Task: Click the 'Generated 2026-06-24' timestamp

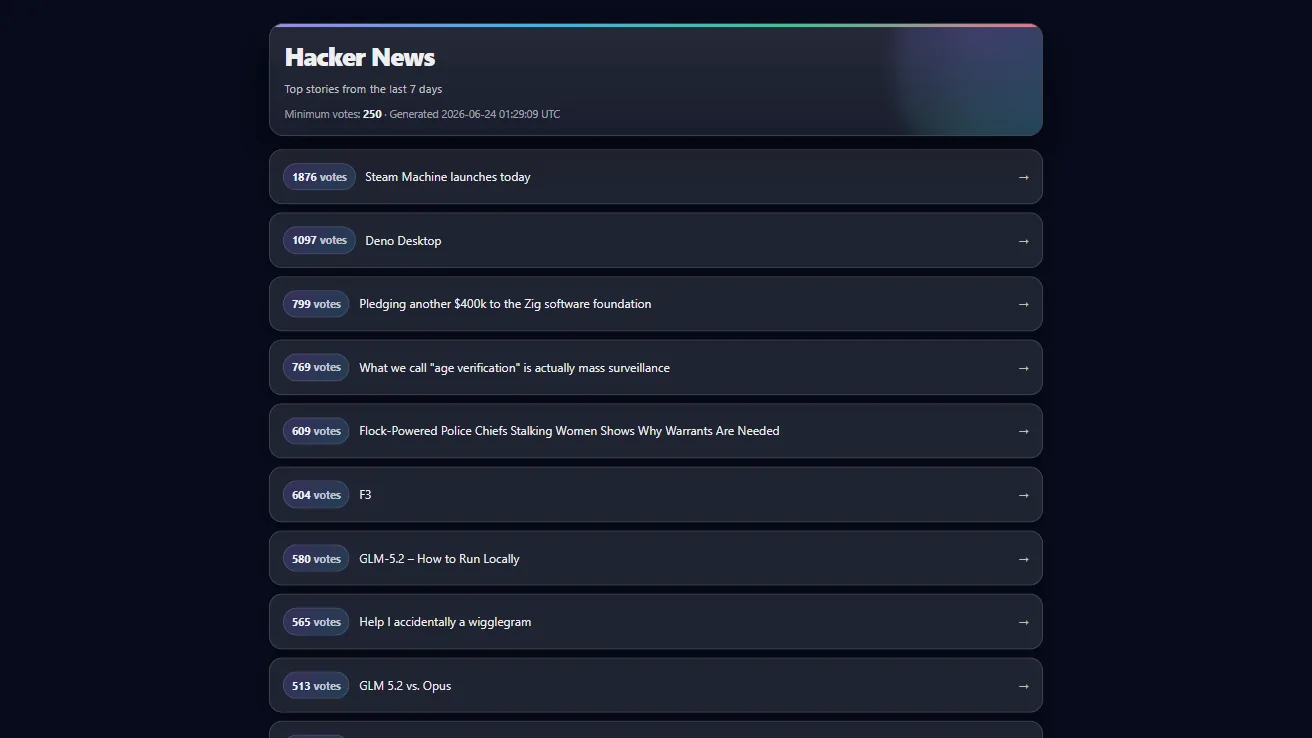Action: 475,114
